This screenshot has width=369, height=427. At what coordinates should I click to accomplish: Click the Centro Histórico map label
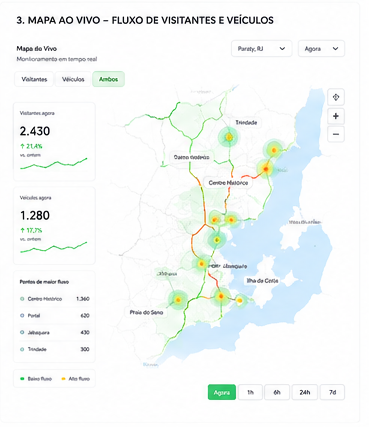click(228, 183)
